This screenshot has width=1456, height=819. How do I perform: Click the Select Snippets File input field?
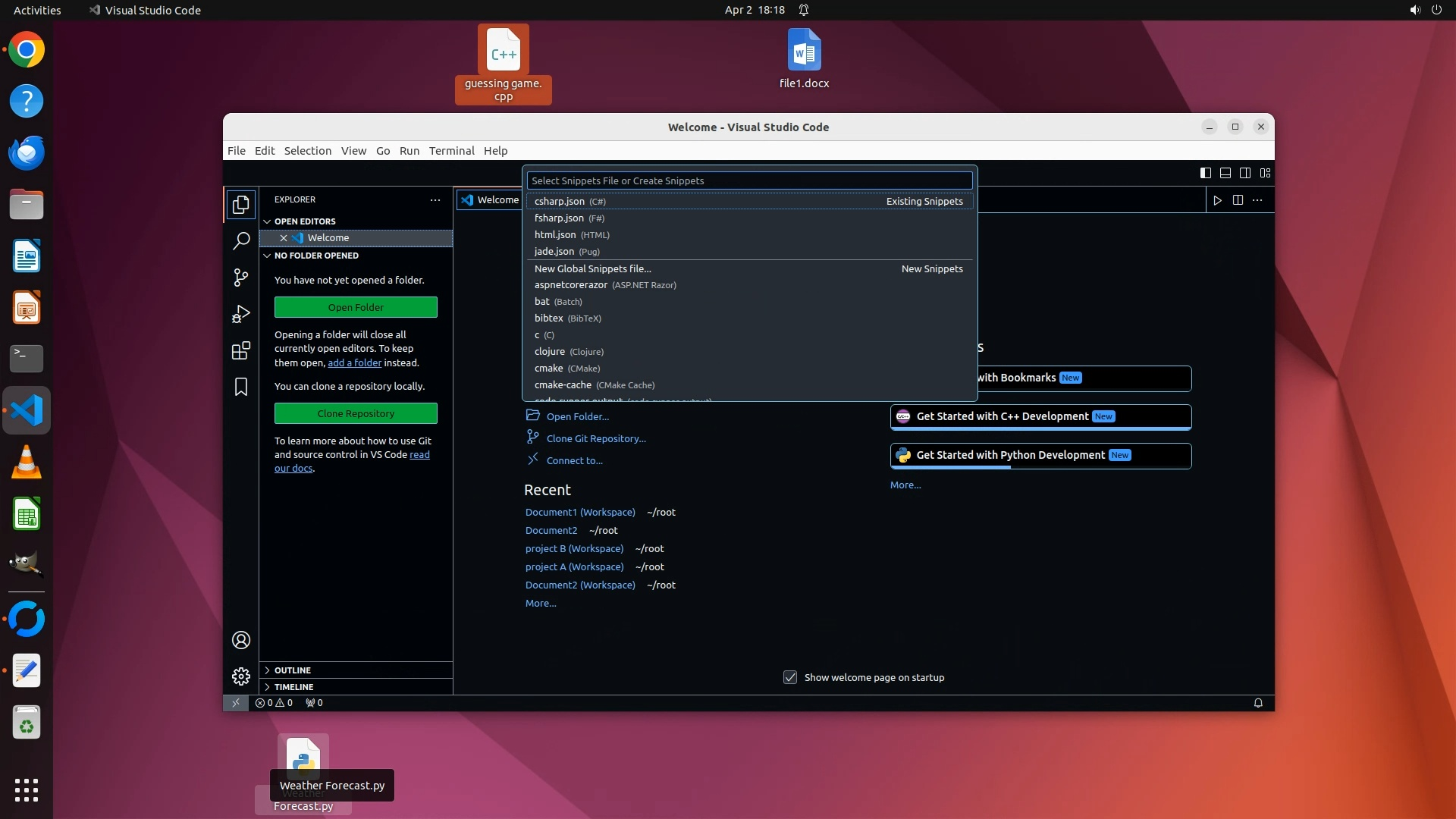click(x=748, y=180)
